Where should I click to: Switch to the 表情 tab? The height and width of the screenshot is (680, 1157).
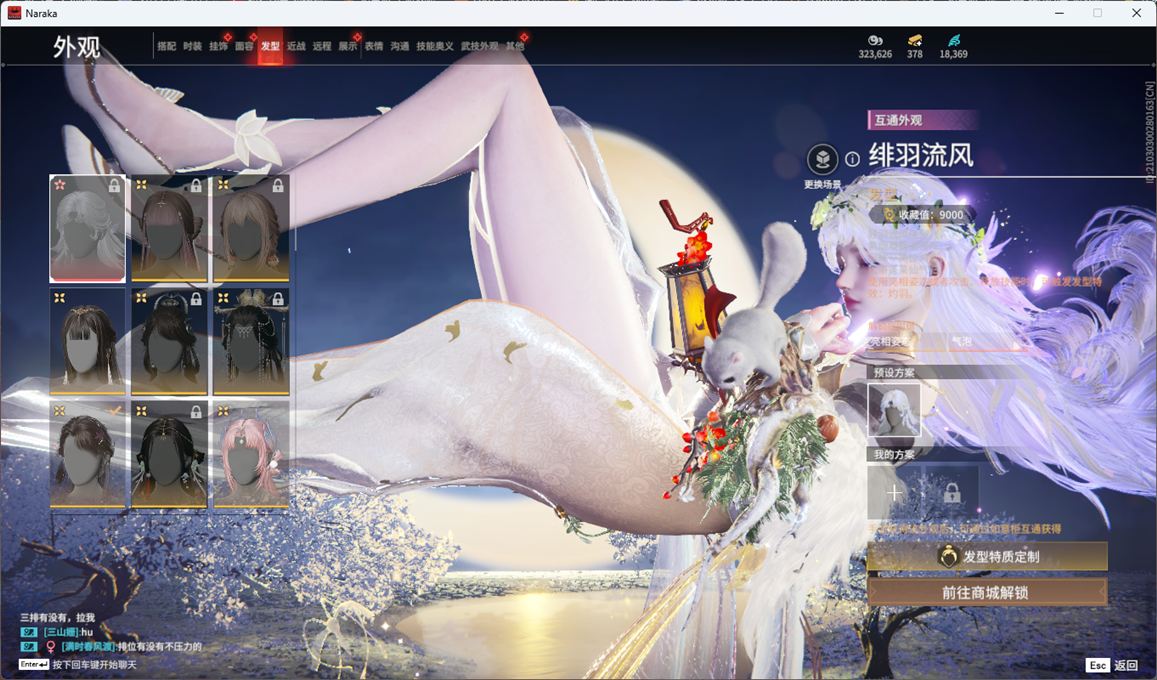pyautogui.click(x=374, y=46)
